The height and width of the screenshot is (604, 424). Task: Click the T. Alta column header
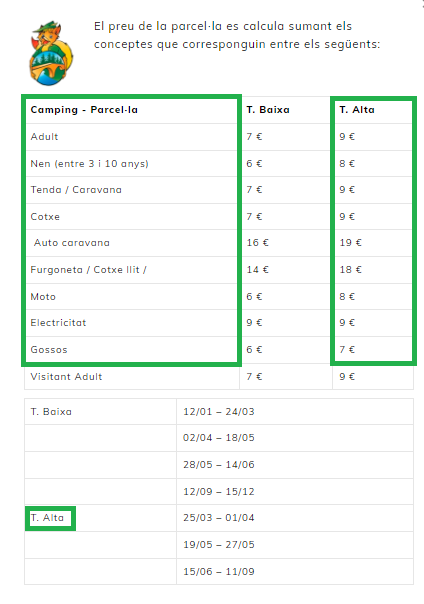point(357,110)
